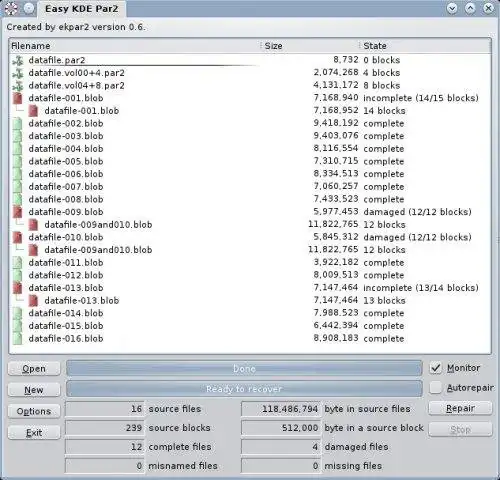Click the Stop button
500x480 pixels.
(x=460, y=430)
